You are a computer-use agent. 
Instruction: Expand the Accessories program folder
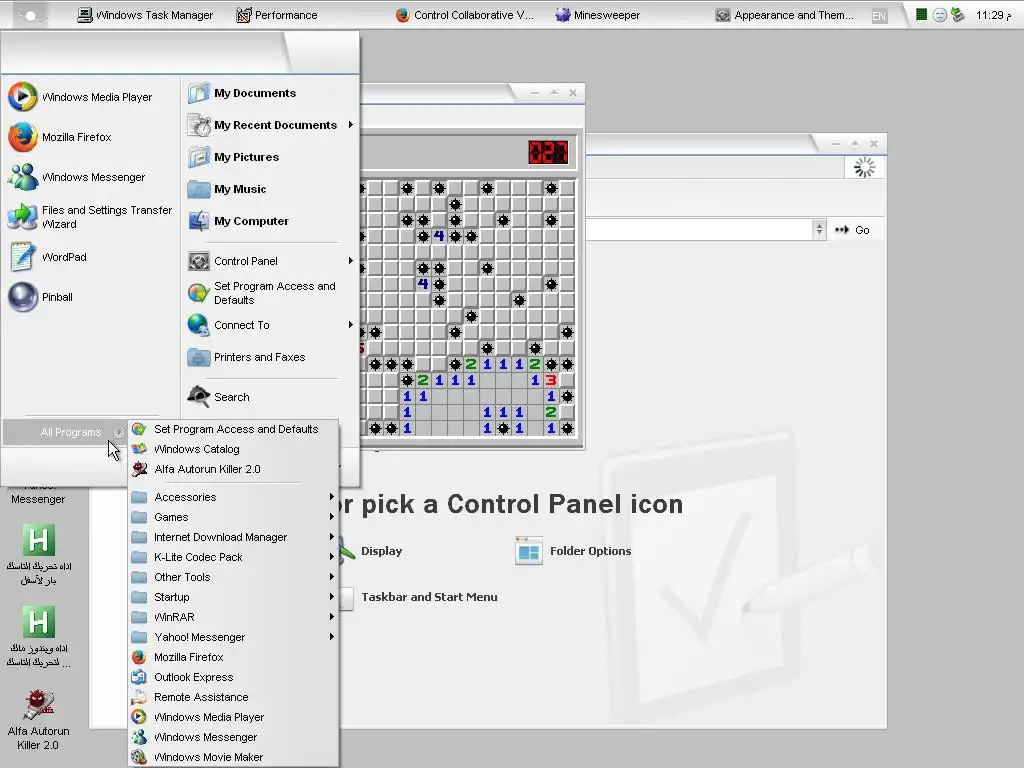pos(233,497)
